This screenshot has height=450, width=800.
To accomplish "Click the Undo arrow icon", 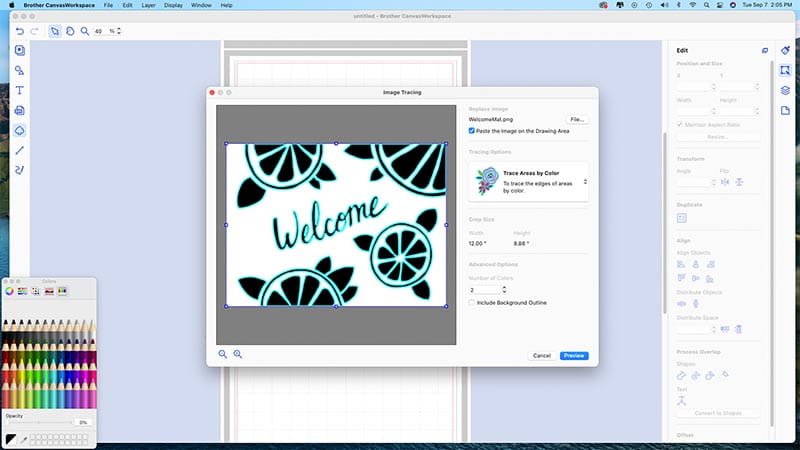I will (x=19, y=31).
